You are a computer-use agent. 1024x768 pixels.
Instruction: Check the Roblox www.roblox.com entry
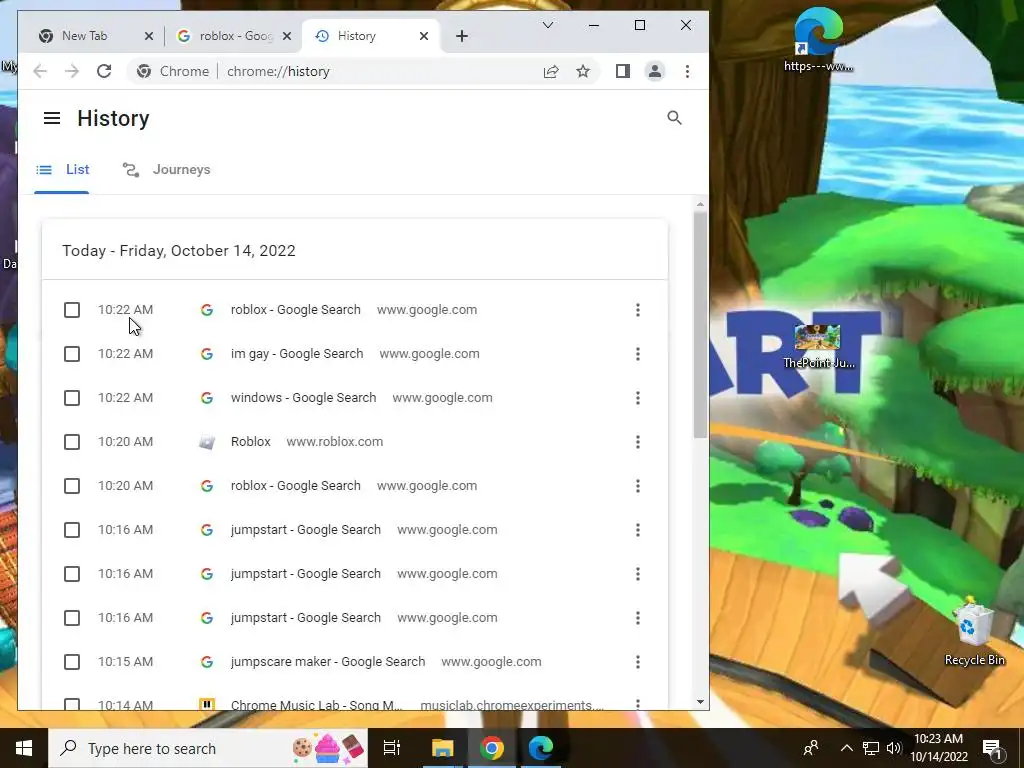click(x=72, y=442)
